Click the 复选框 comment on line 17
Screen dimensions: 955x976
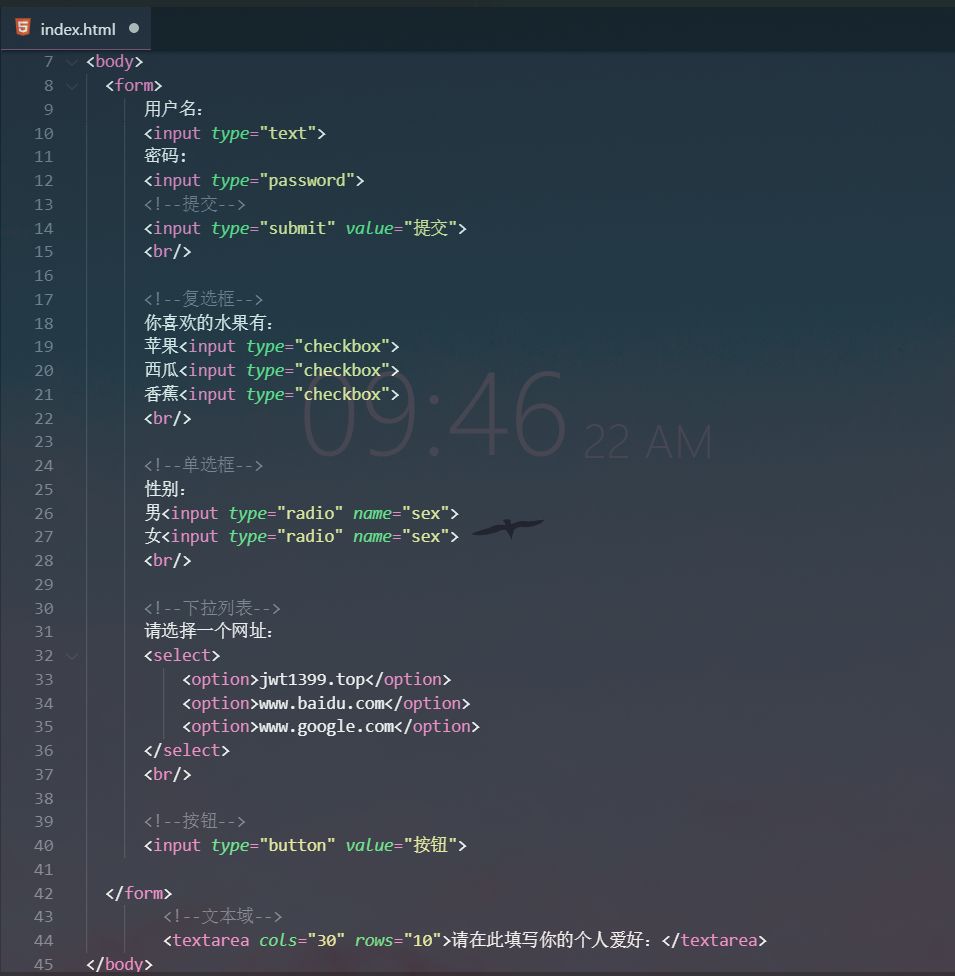click(203, 299)
